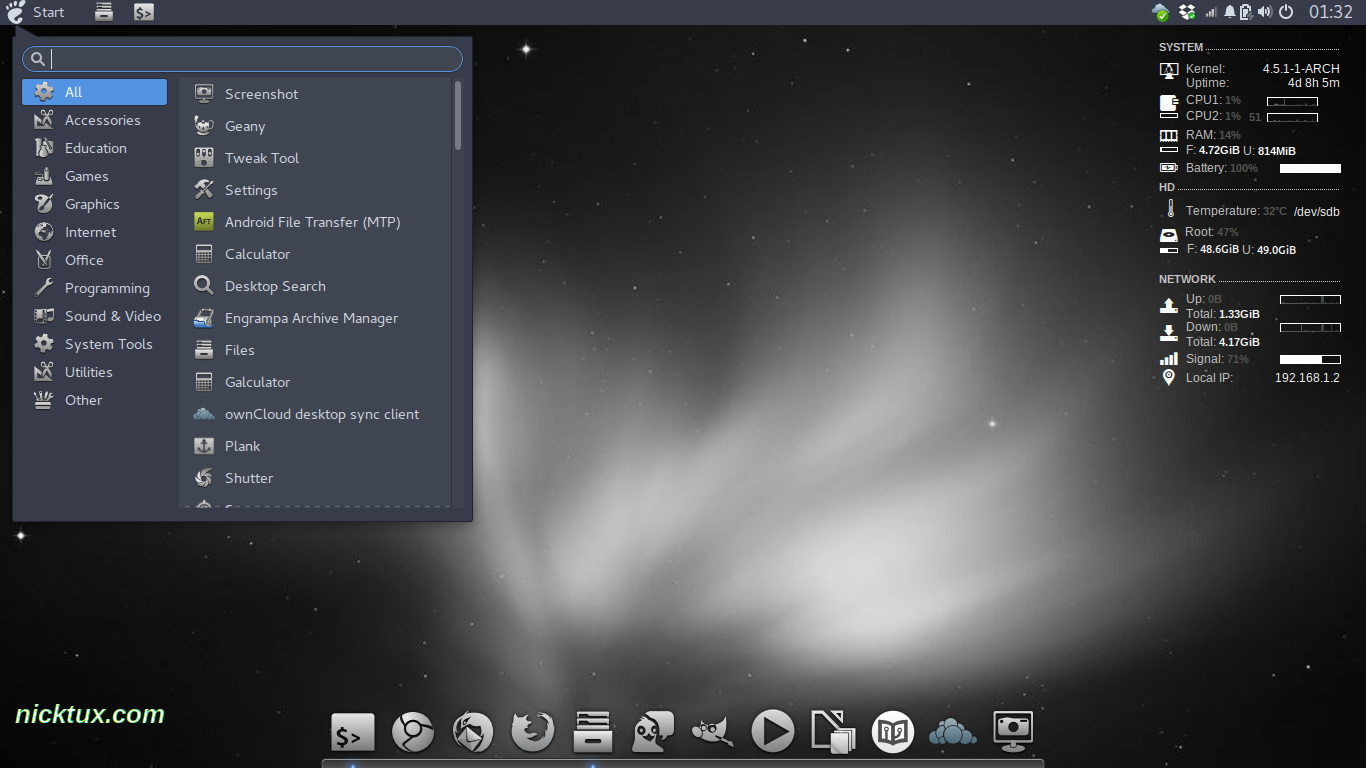Launch Tweak Tool from the app list
The image size is (1366, 768).
261,158
